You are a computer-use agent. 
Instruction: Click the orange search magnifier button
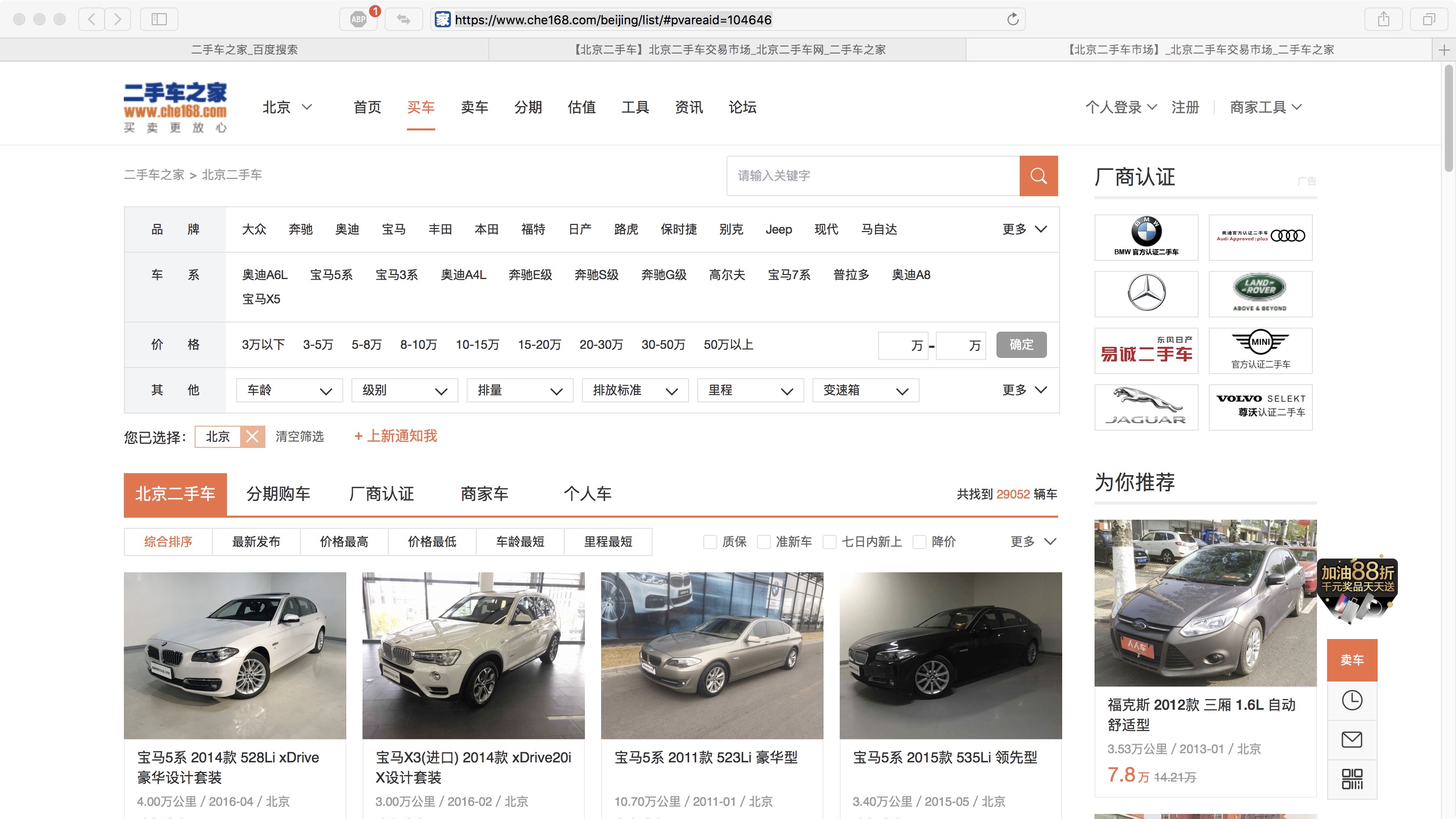(1038, 176)
